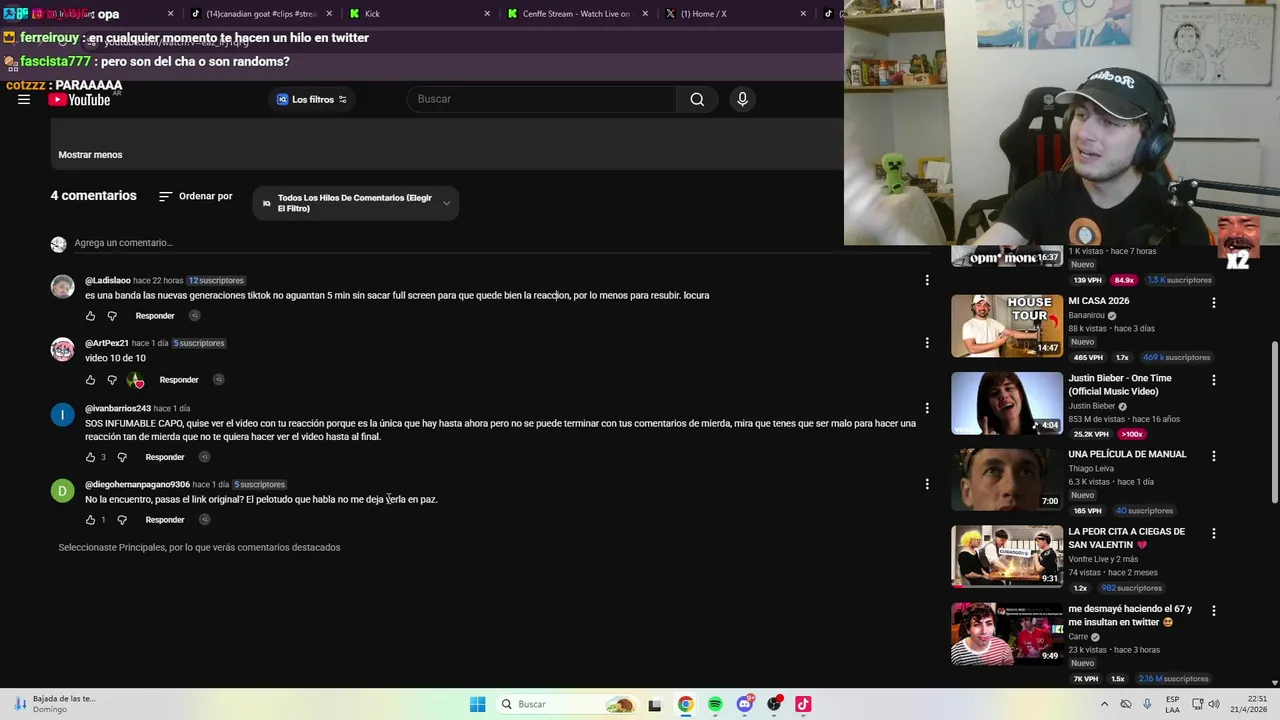The width and height of the screenshot is (1280, 720).
Task: Close the Home / X browser tab
Action: (803, 14)
